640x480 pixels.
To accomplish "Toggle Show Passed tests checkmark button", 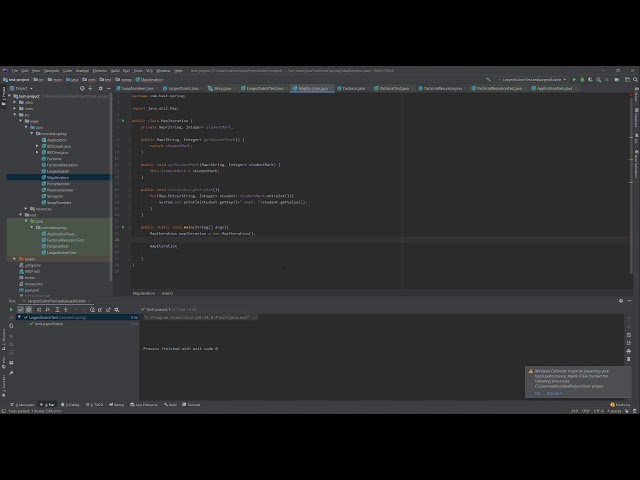I will point(20,309).
